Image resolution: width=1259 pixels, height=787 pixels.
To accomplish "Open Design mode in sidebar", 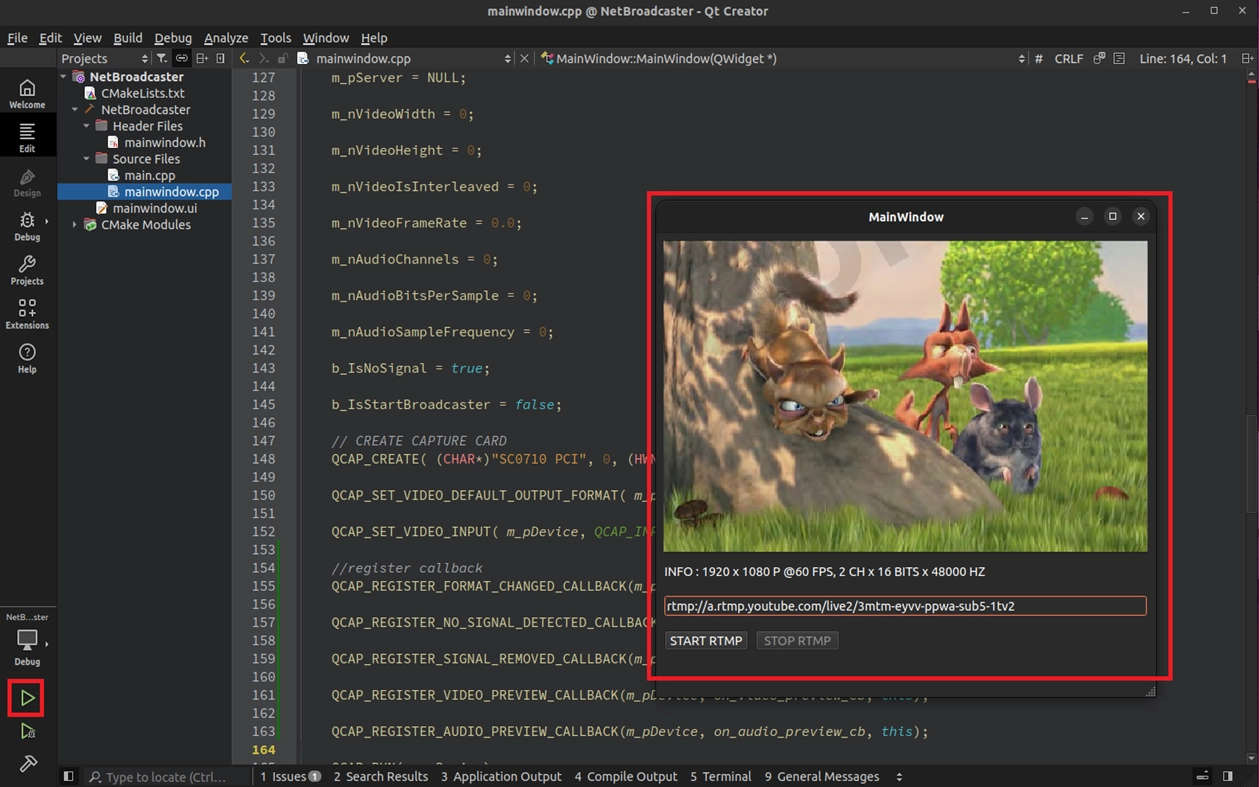I will [x=27, y=182].
